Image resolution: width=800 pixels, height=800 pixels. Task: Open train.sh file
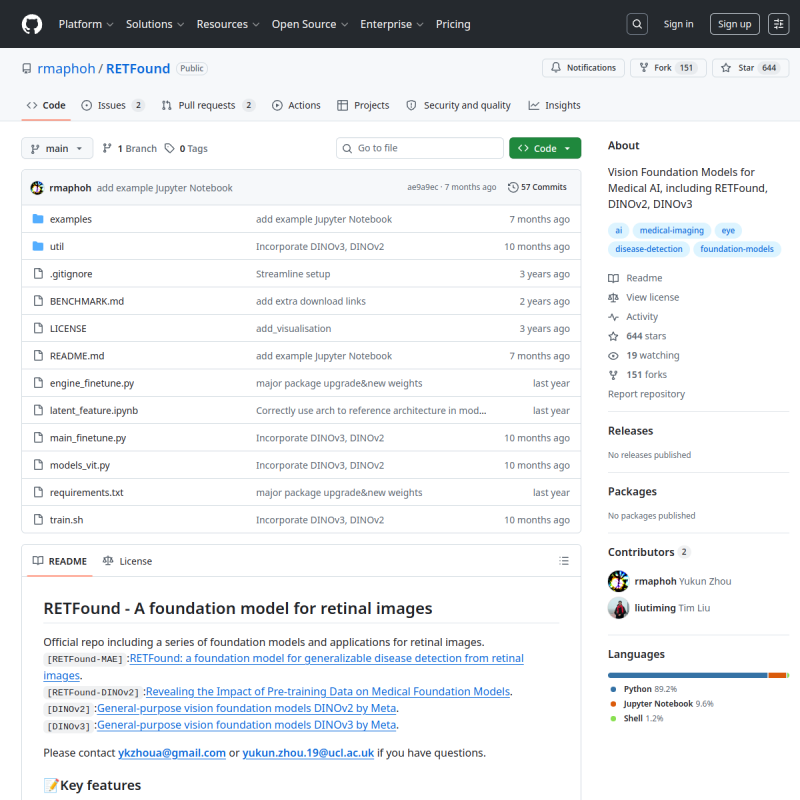[66, 520]
